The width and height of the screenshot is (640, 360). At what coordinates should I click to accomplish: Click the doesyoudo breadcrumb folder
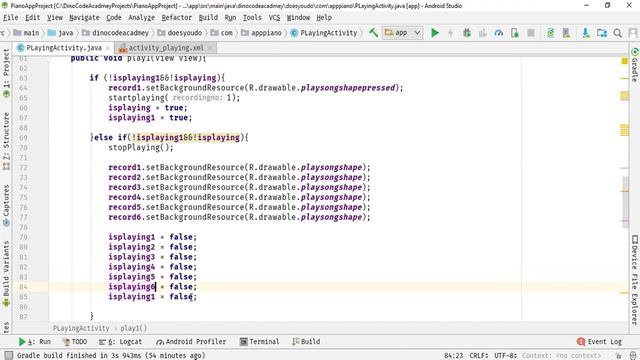(x=180, y=33)
